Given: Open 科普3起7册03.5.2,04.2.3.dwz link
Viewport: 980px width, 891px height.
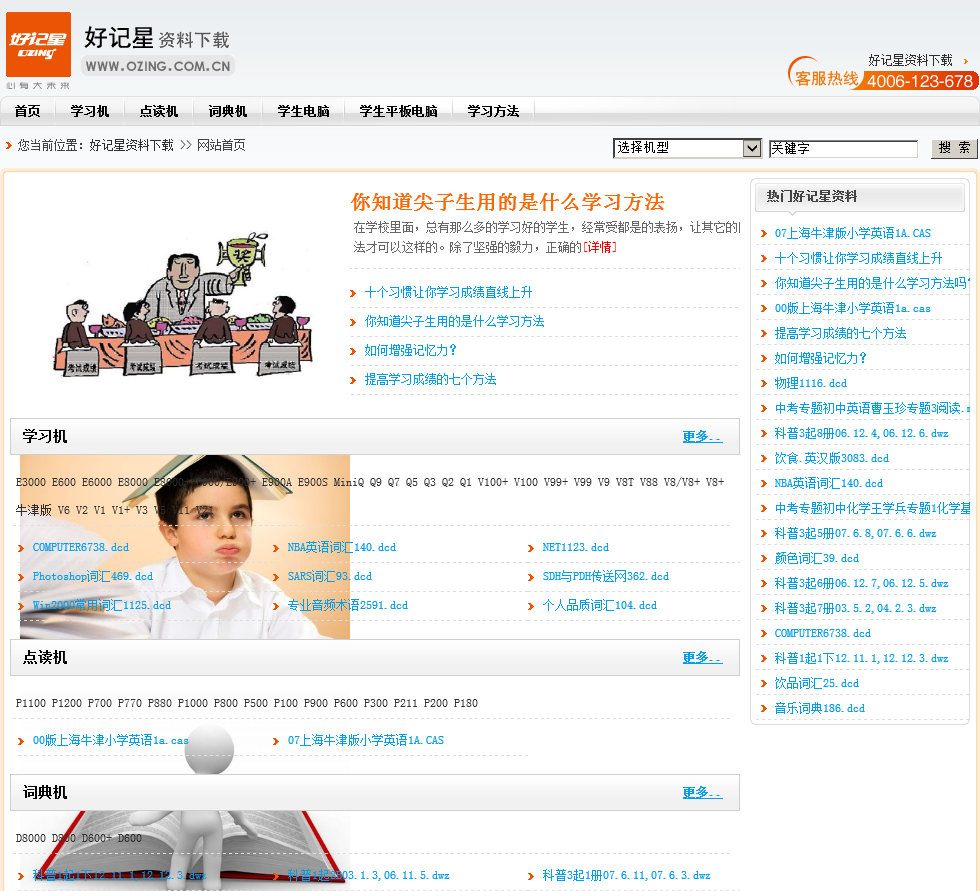Looking at the screenshot, I should [x=855, y=609].
